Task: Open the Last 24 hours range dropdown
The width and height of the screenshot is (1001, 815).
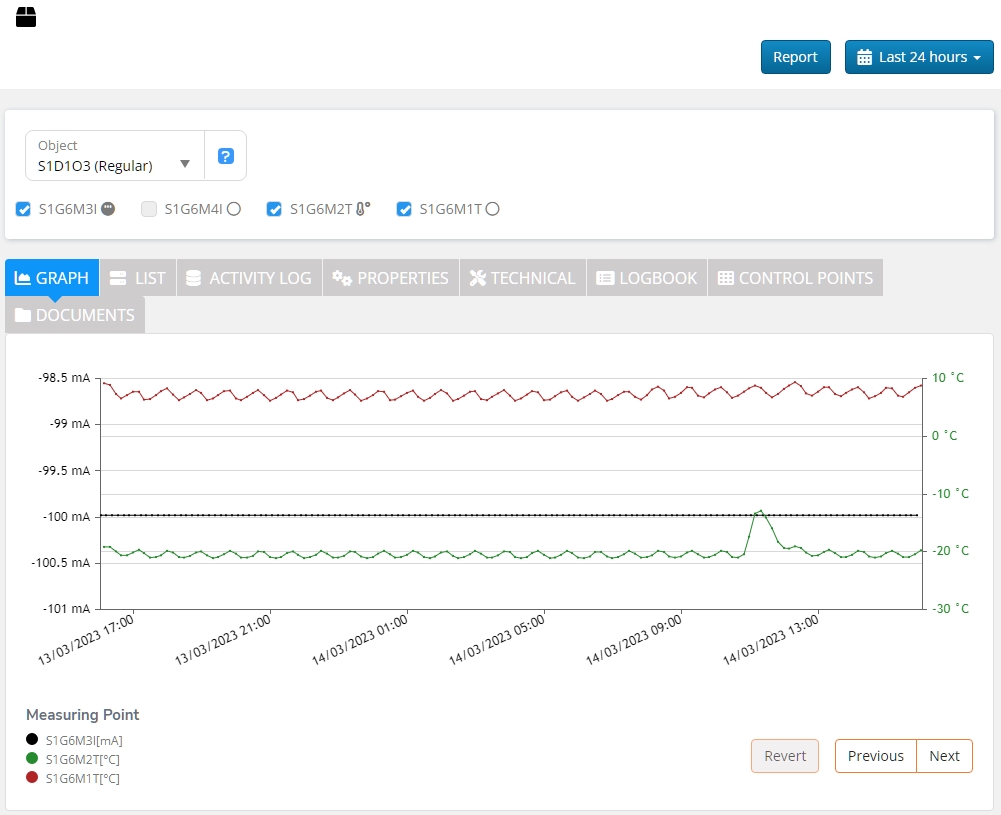Action: pos(919,57)
